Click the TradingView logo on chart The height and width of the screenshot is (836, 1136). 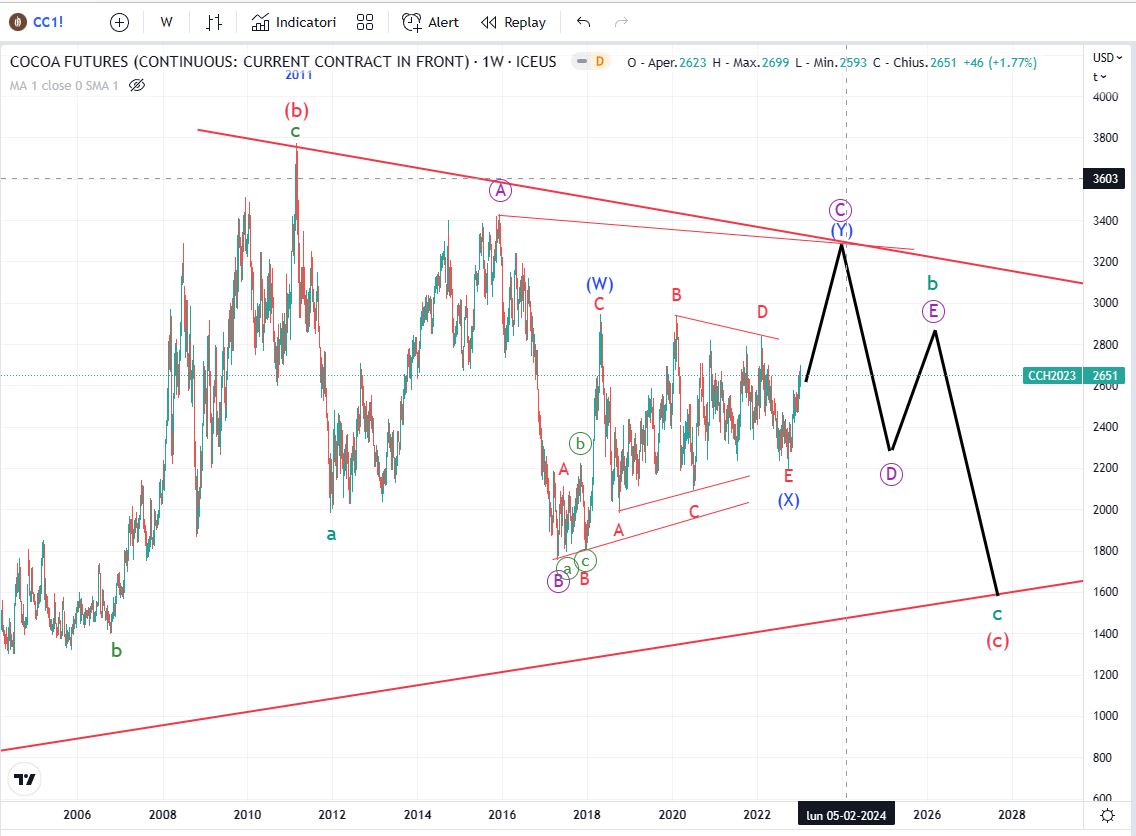point(25,779)
